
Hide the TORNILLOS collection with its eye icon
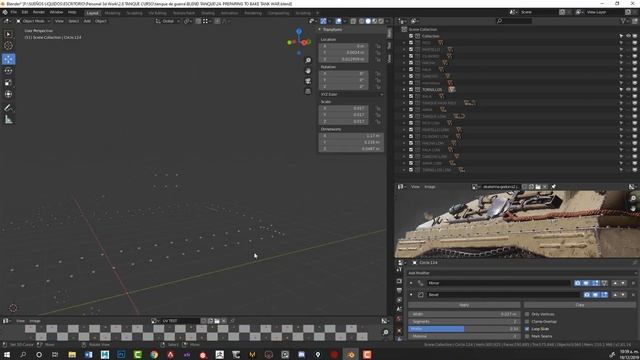[628, 89]
